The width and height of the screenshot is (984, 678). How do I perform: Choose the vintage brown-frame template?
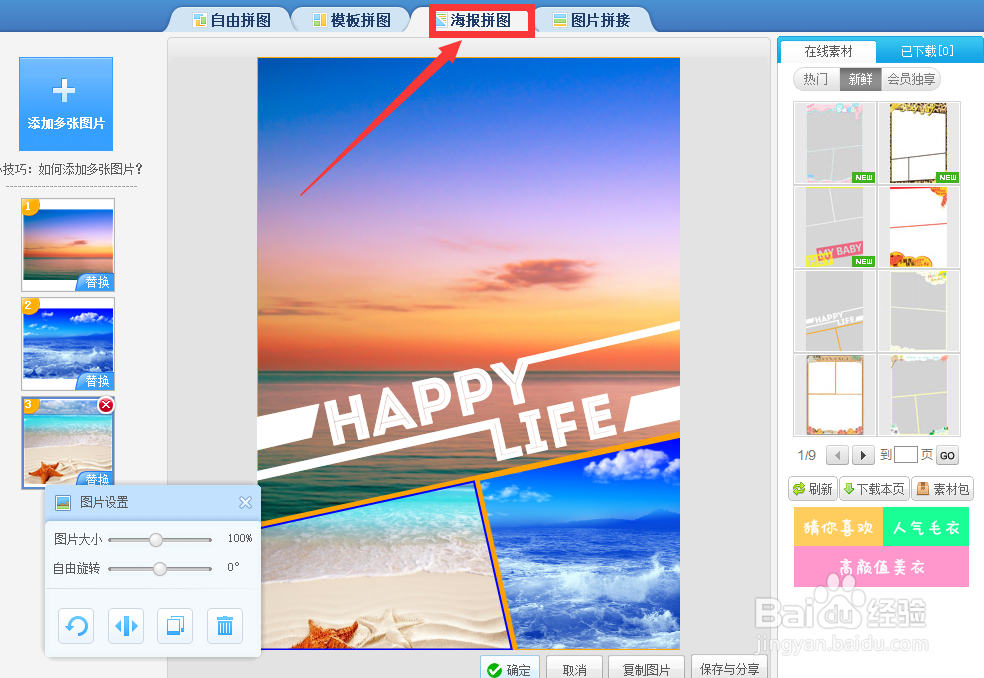click(x=835, y=395)
